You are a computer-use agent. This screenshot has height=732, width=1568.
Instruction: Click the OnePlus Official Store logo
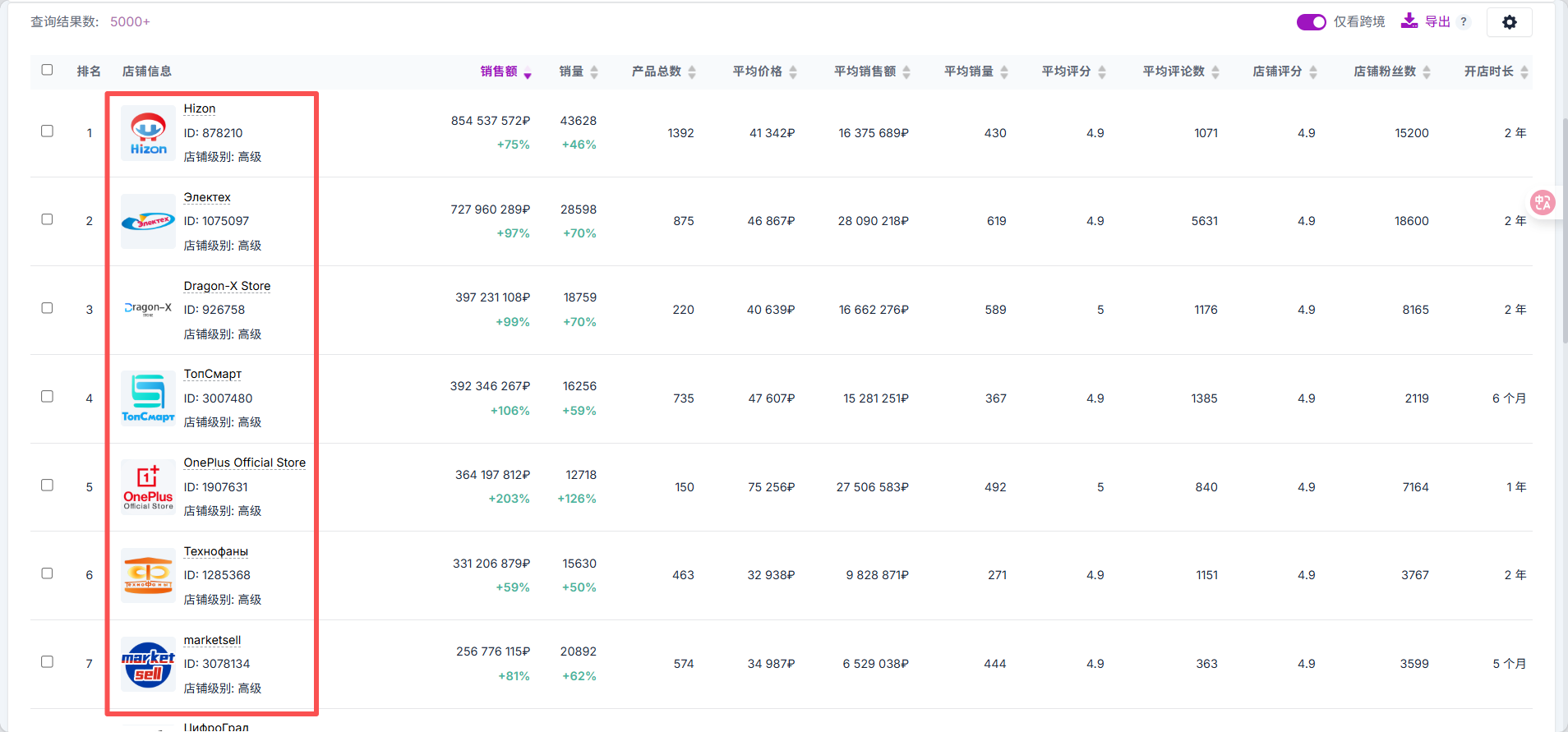click(x=148, y=487)
